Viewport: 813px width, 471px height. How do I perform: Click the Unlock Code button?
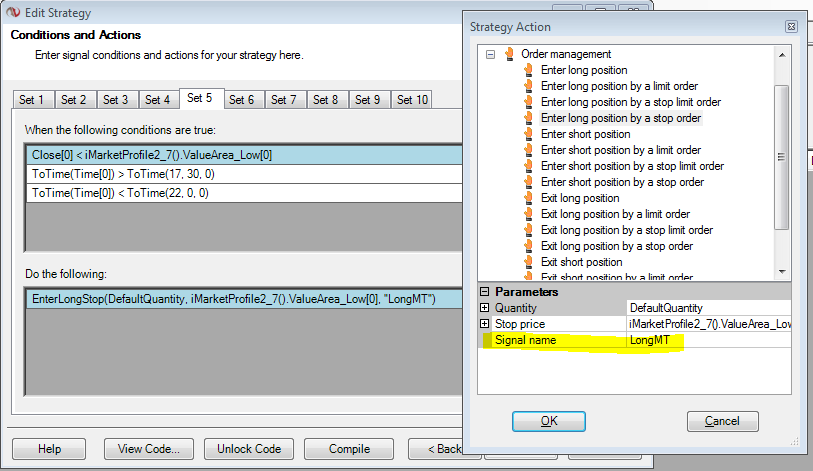click(249, 449)
